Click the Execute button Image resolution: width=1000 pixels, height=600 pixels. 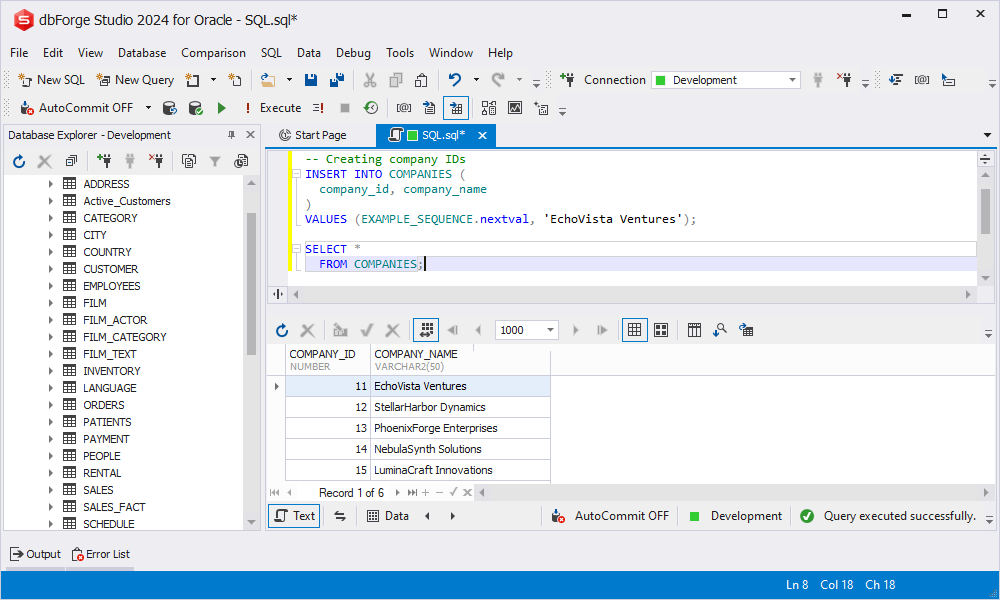[x=274, y=108]
